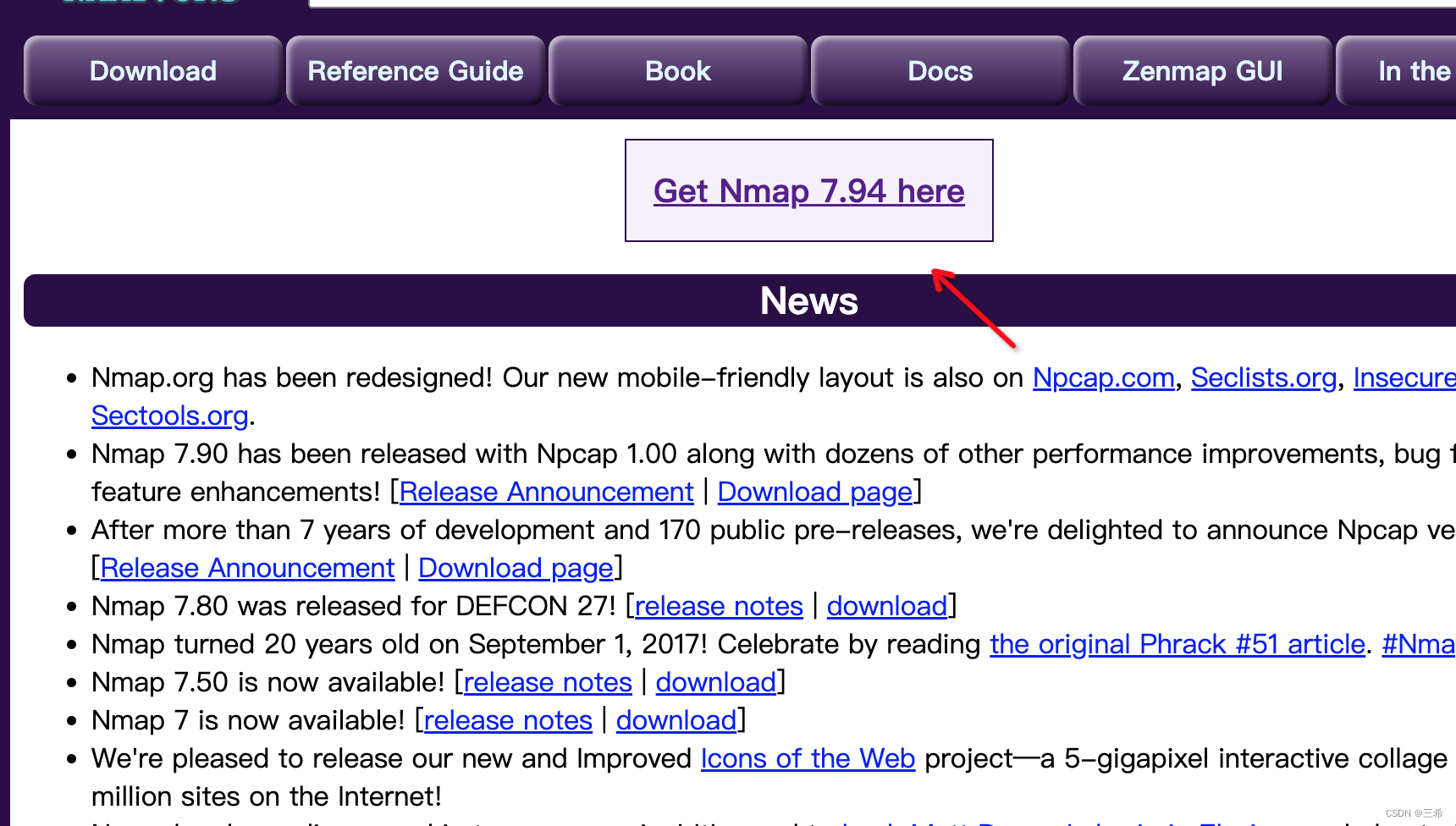Image resolution: width=1456 pixels, height=826 pixels.
Task: Open the Docs navigation tab
Action: (940, 71)
